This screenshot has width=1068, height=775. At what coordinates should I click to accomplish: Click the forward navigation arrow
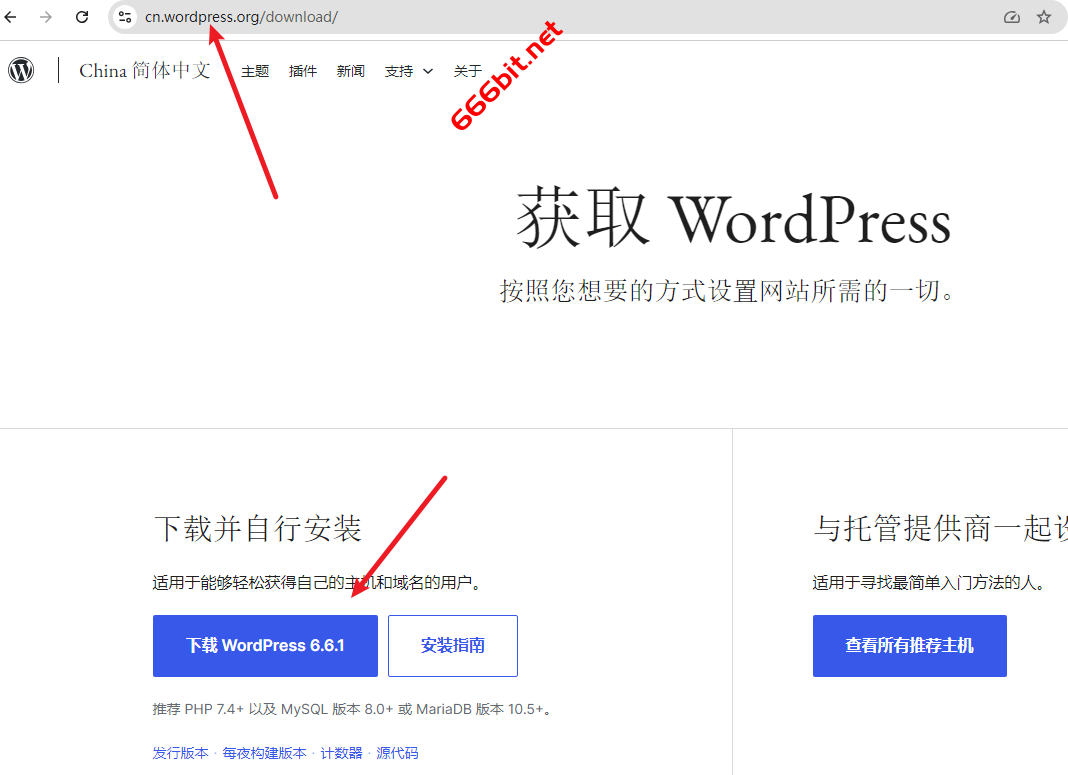click(x=46, y=17)
